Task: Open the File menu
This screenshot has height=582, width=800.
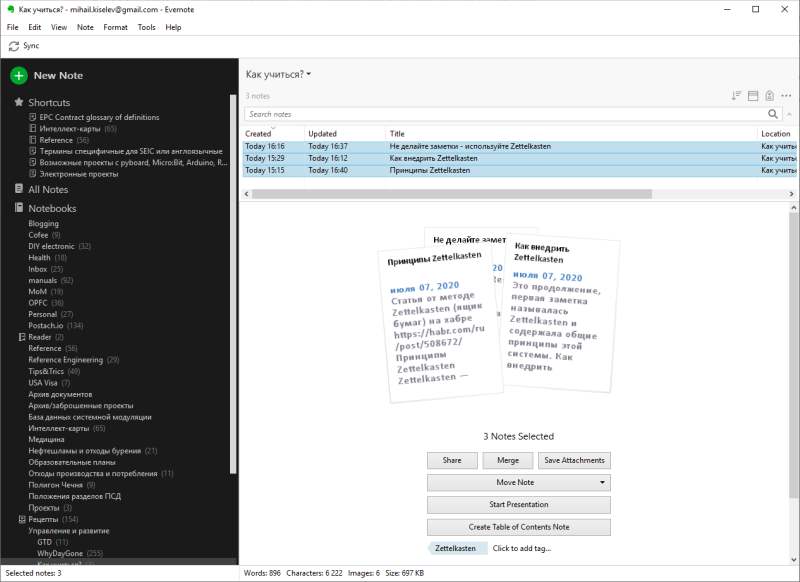Action: tap(12, 27)
